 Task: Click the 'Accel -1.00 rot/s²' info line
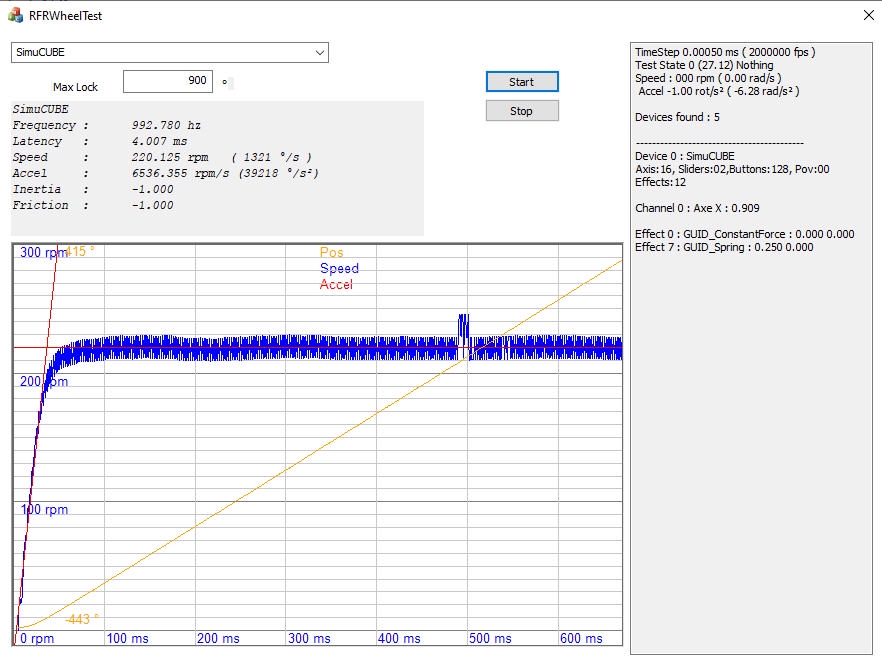719,91
